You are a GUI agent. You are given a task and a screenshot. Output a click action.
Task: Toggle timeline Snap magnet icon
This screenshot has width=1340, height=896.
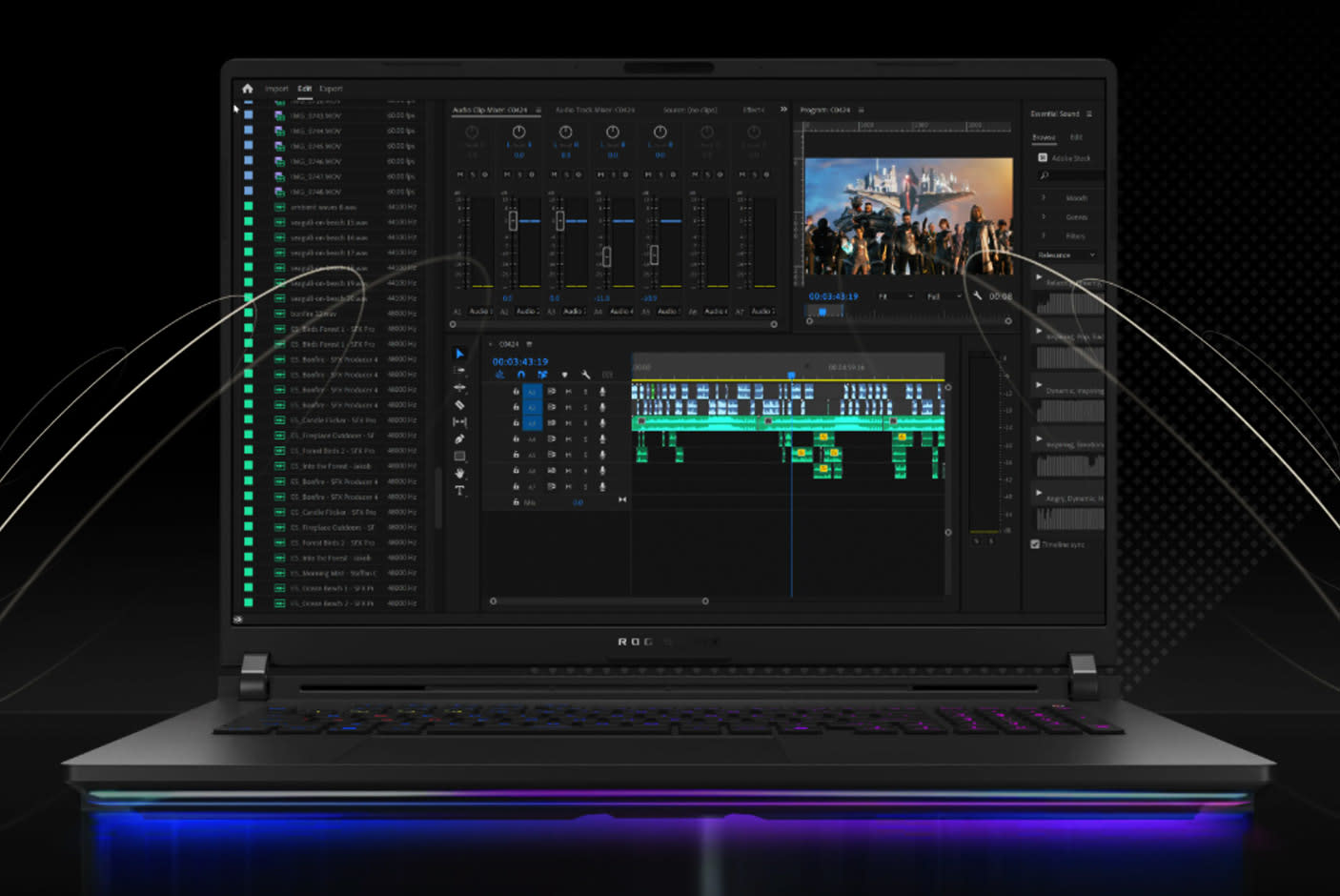pos(521,375)
